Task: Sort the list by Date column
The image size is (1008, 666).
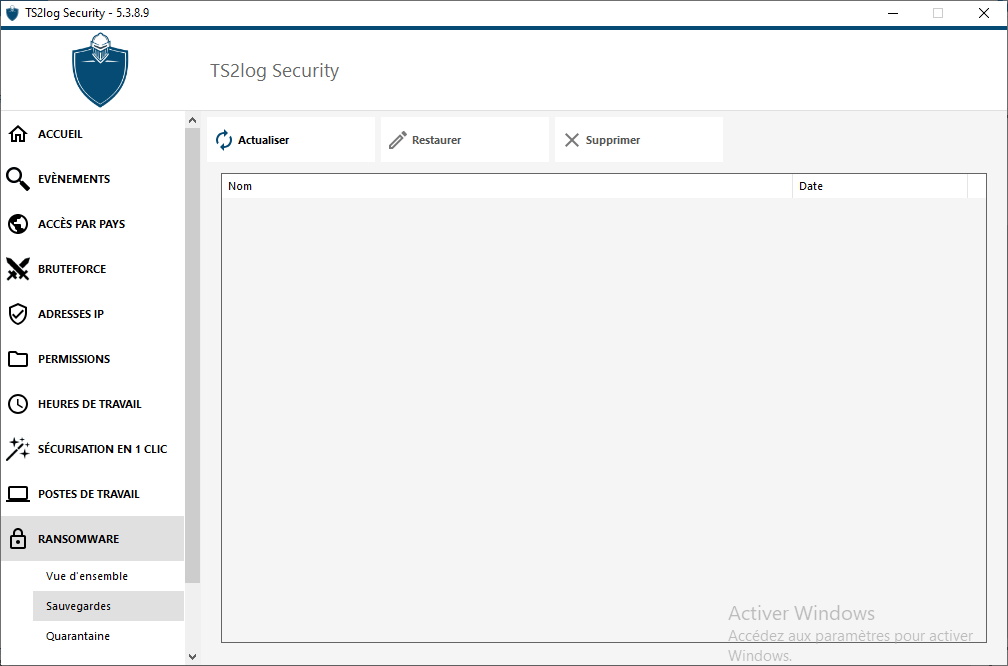Action: (880, 186)
